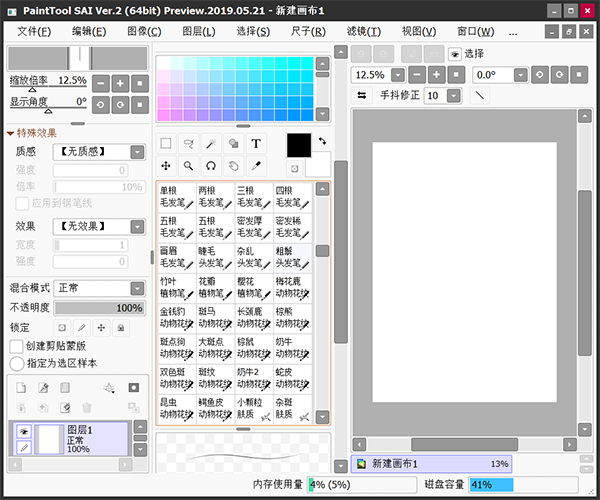600x500 pixels.
Task: Enable the 创建剪贴蒙版 checkbox
Action: coord(16,346)
